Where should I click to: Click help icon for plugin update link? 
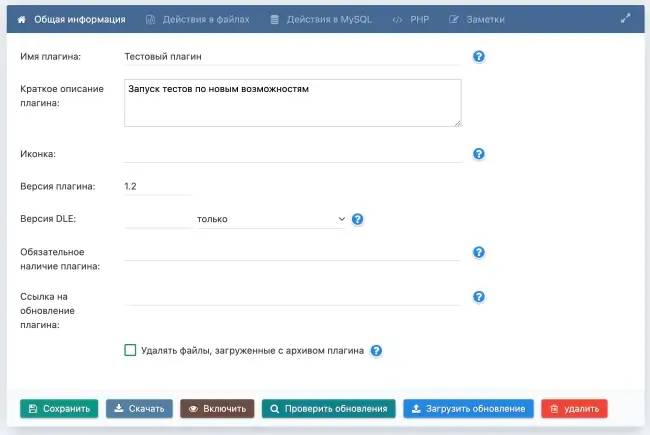pos(478,297)
